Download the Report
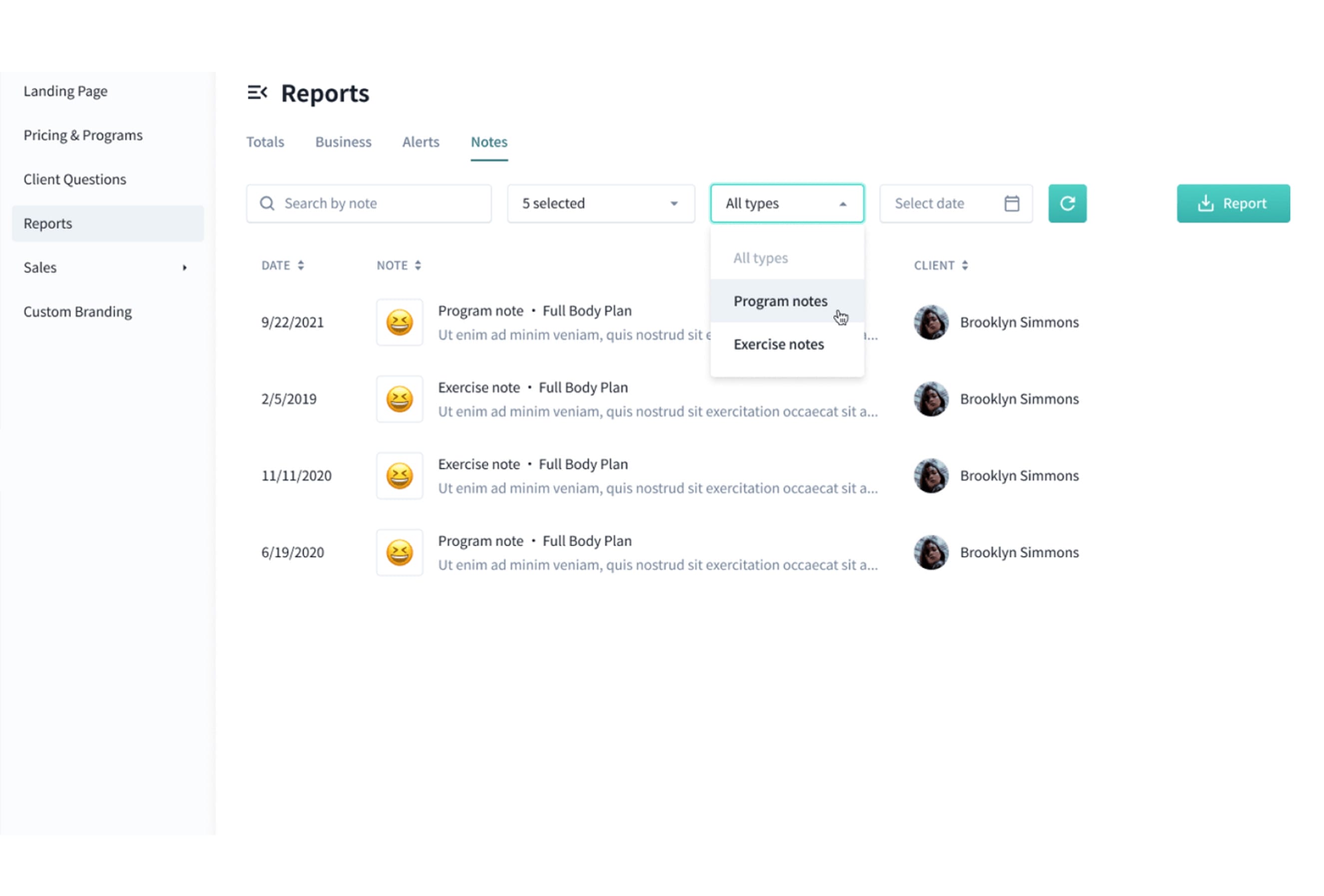1324x896 pixels. pyautogui.click(x=1233, y=203)
